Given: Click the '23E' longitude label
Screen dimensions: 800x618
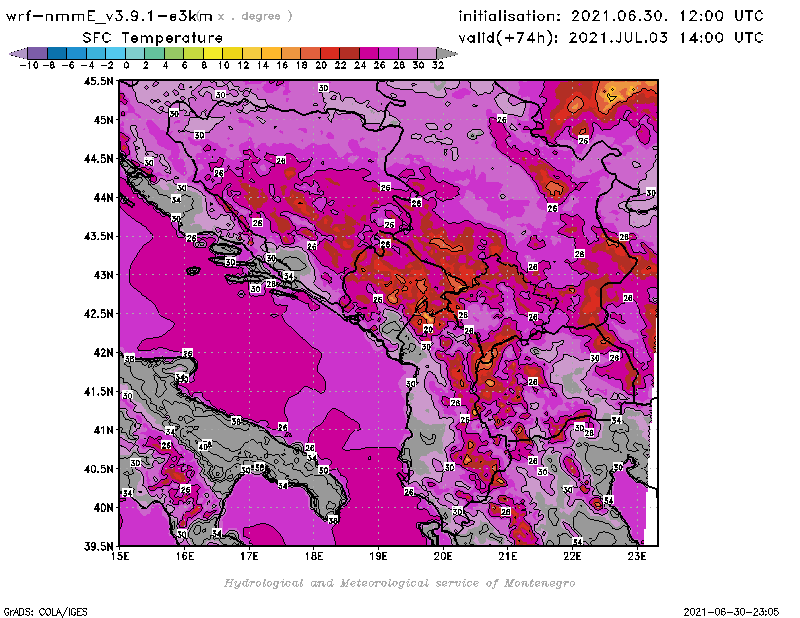Looking at the screenshot, I should (637, 556).
